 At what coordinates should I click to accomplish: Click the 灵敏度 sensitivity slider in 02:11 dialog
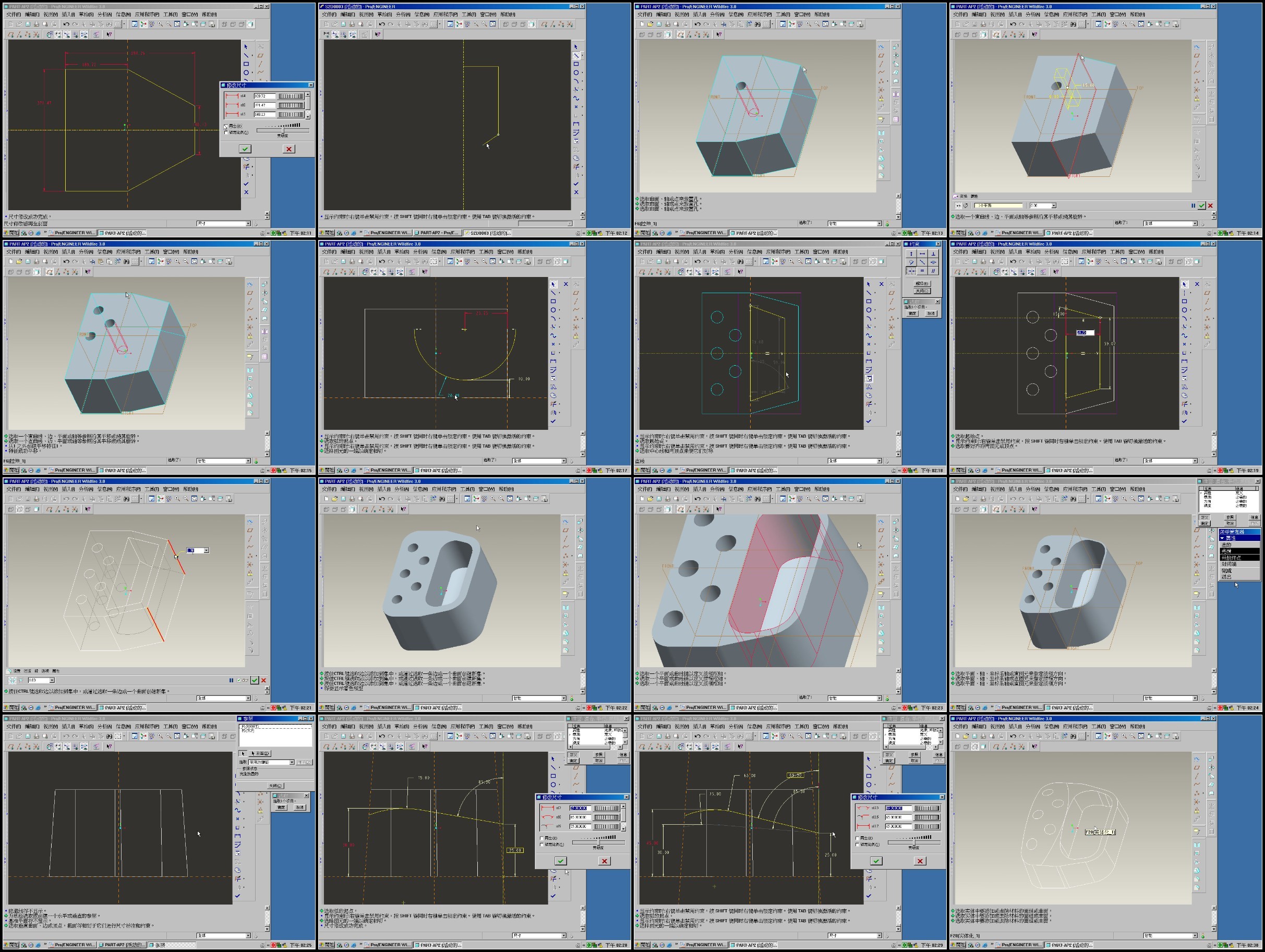pyautogui.click(x=283, y=130)
